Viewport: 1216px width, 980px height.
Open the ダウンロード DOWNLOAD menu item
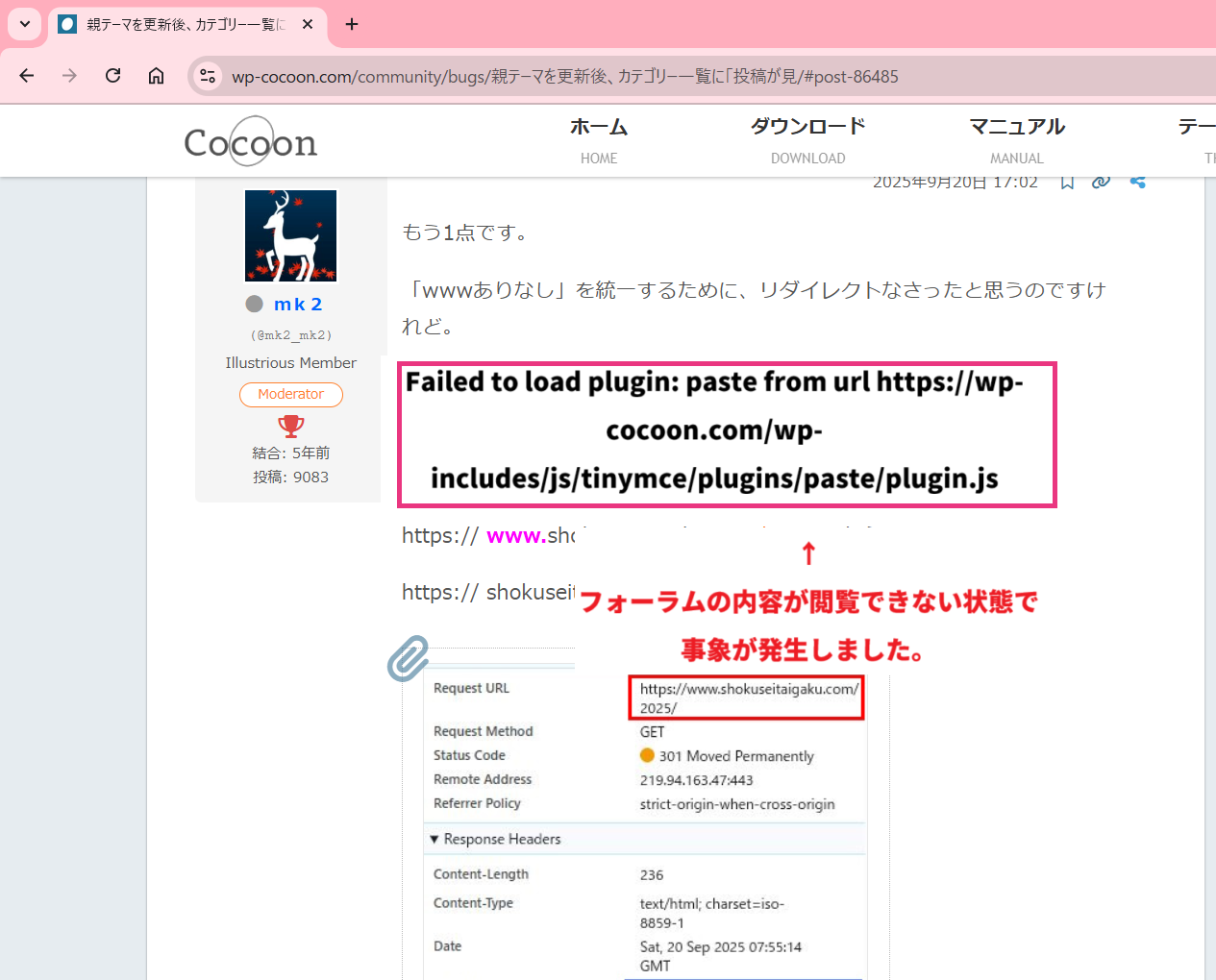coord(807,140)
